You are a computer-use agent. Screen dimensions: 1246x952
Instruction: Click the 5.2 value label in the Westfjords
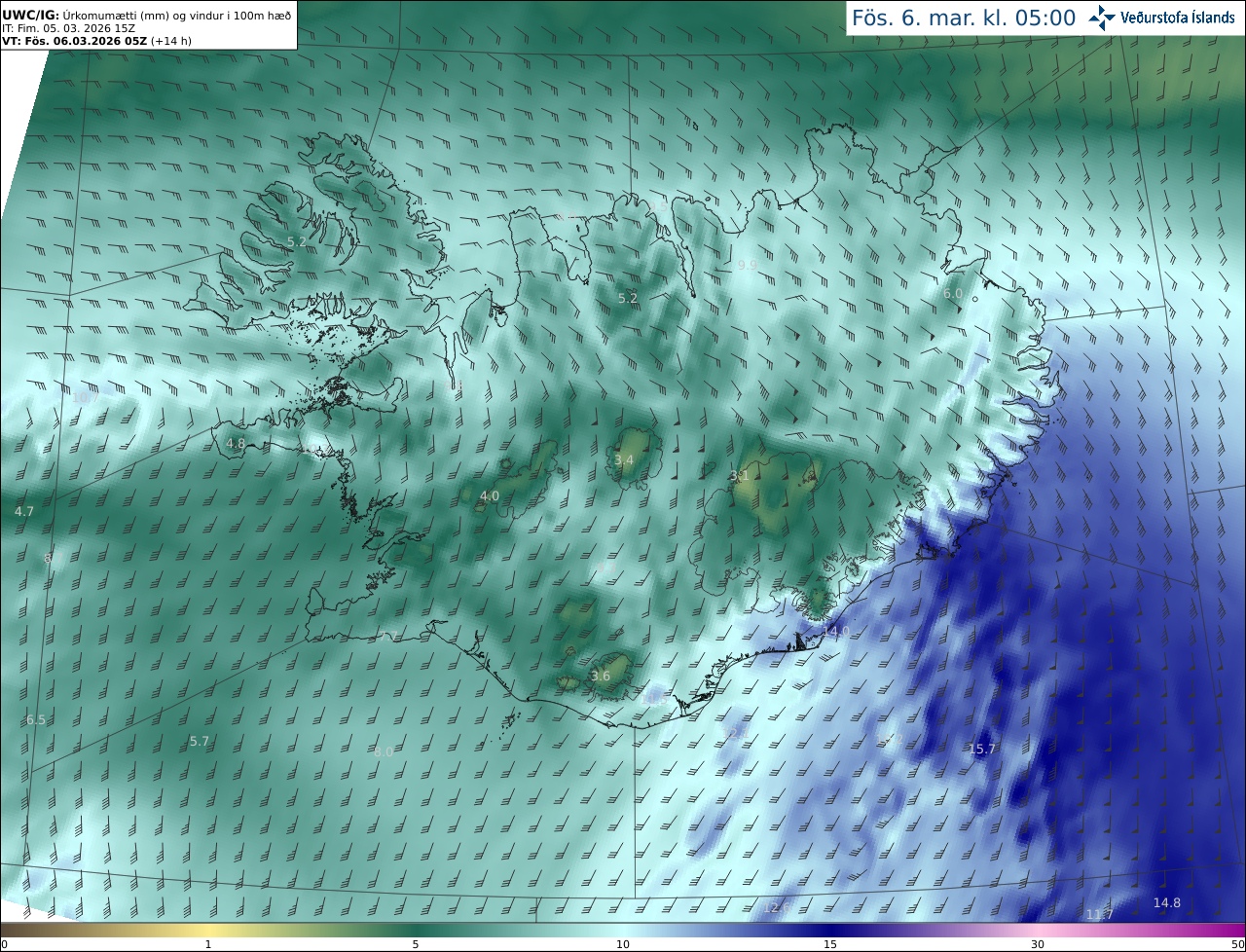(x=297, y=241)
